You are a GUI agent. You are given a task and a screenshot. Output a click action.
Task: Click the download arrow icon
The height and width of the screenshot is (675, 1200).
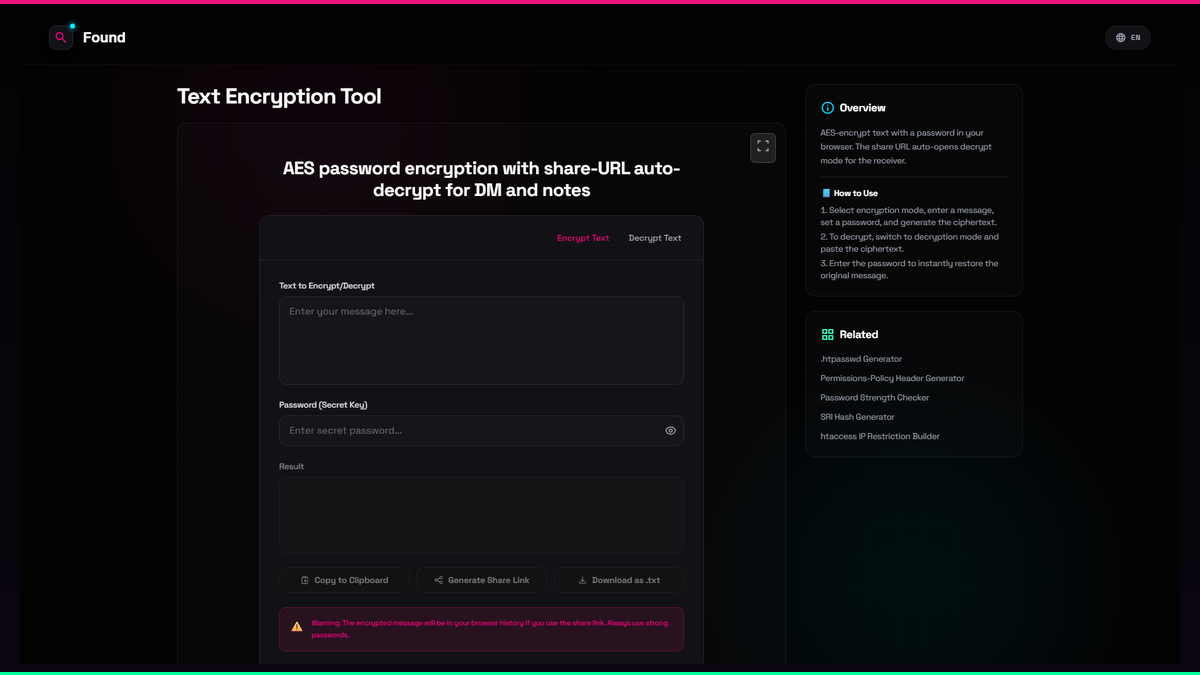pos(583,580)
